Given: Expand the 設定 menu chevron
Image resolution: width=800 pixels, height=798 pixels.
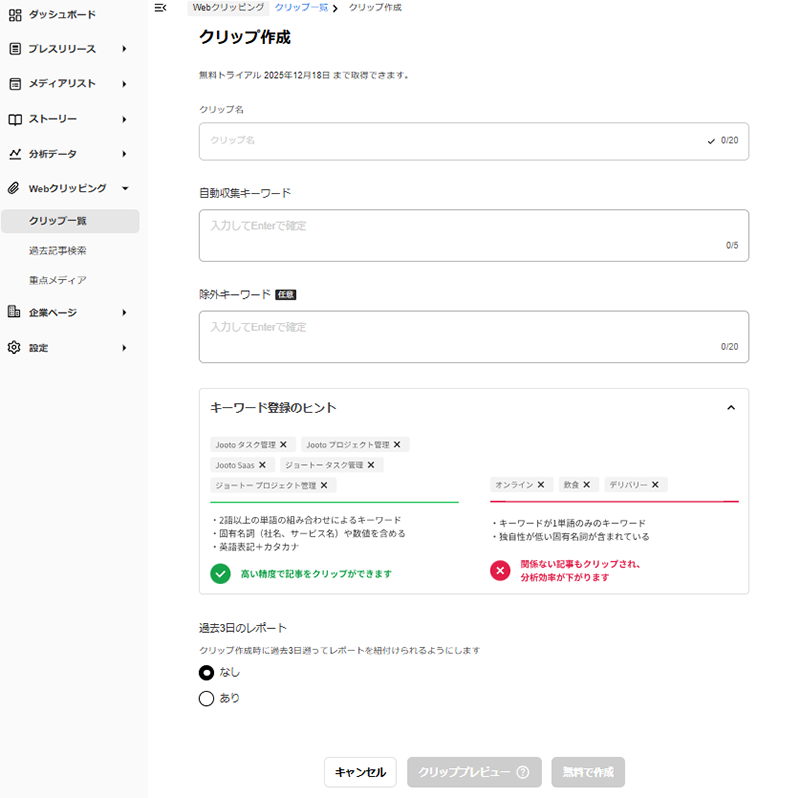Looking at the screenshot, I should click(125, 347).
